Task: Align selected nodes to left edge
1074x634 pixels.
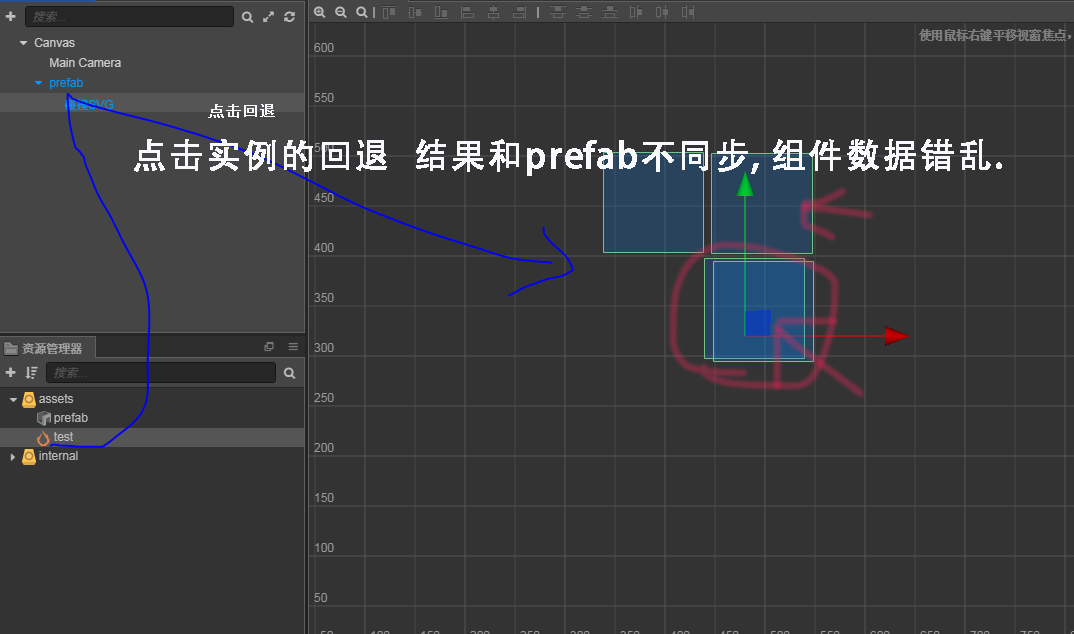Action: point(467,12)
